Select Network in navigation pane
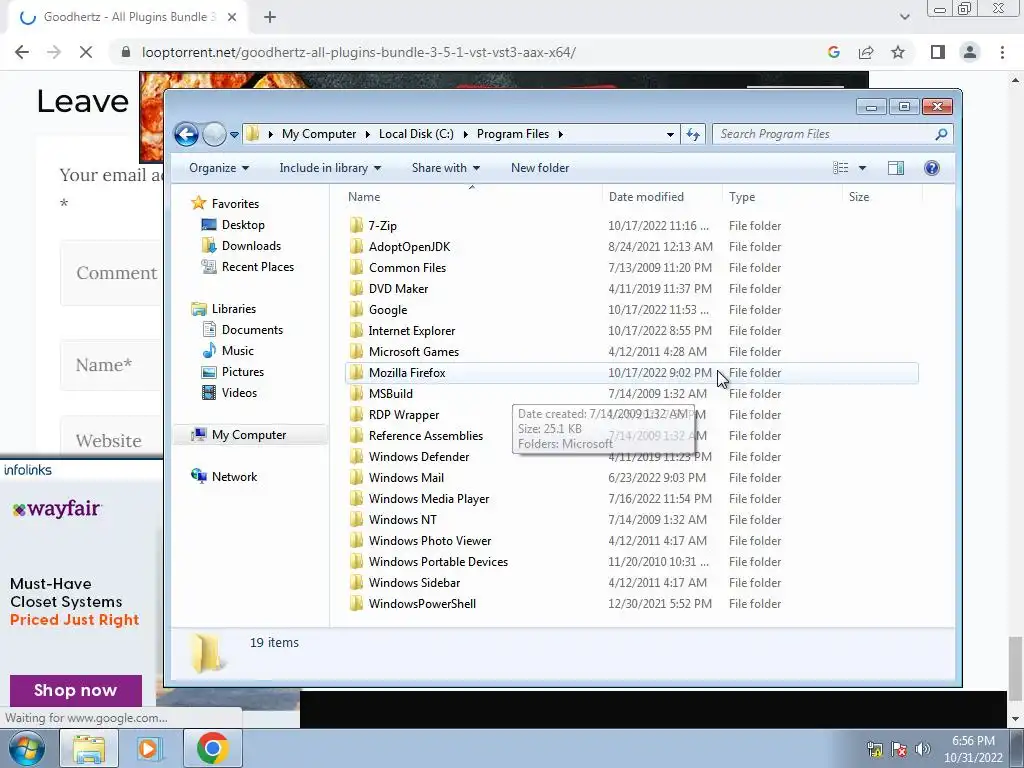 (234, 477)
